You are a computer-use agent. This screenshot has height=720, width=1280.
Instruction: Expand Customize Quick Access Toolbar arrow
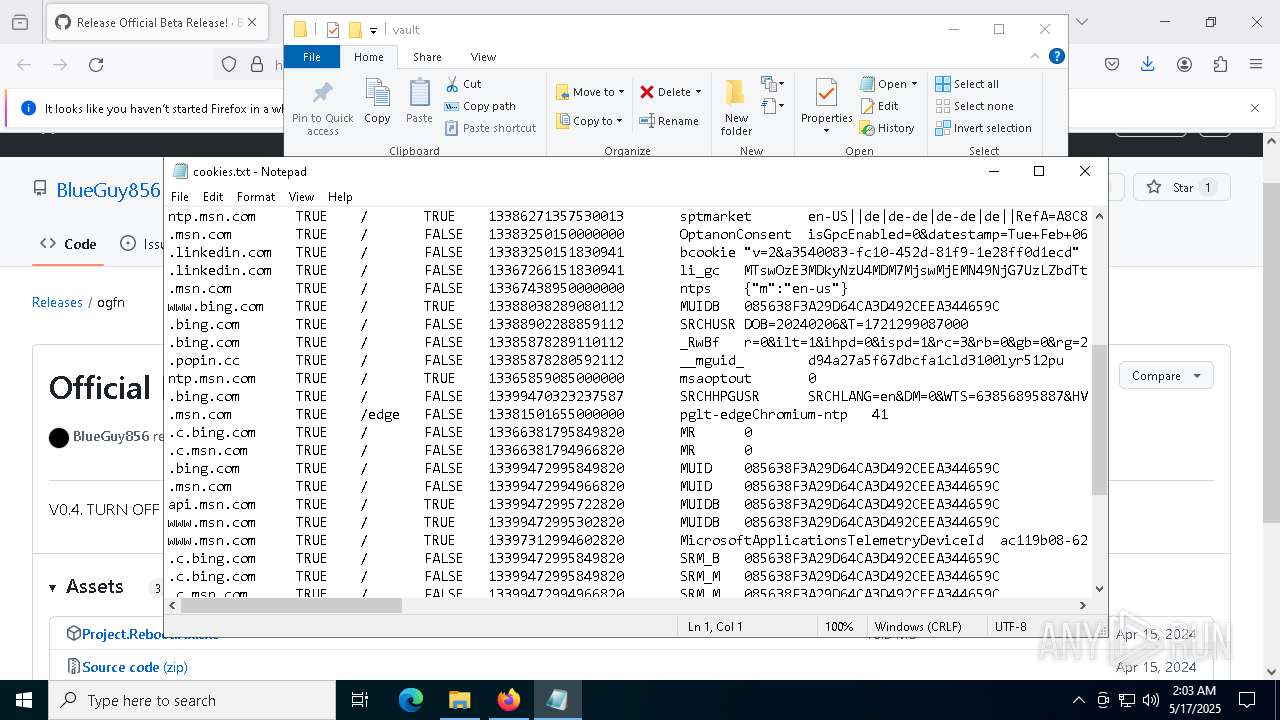(x=374, y=31)
